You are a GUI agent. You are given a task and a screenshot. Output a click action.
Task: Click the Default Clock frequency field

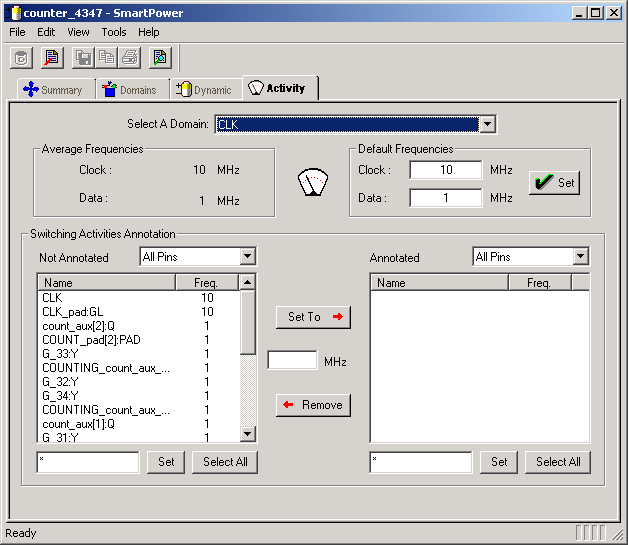point(446,170)
